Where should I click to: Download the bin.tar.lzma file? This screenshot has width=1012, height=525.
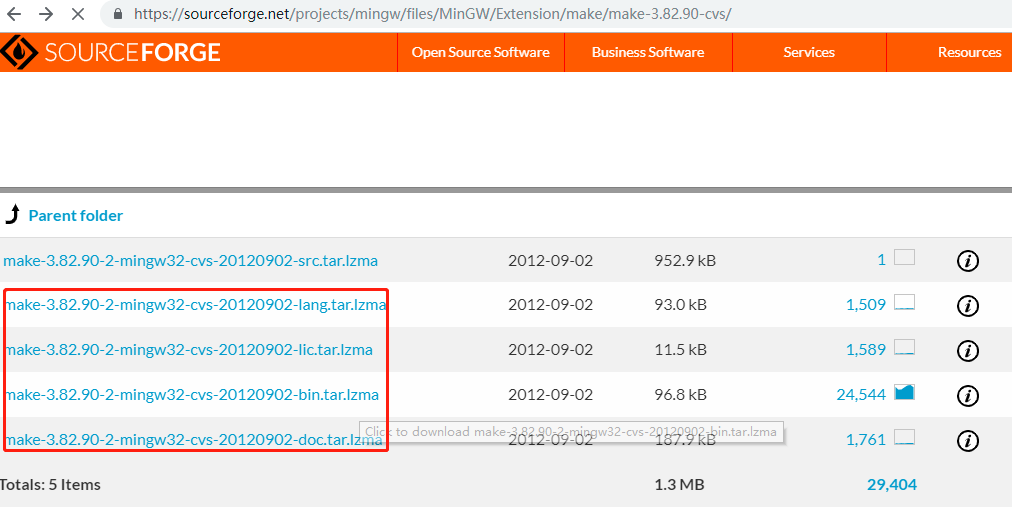pyautogui.click(x=192, y=395)
